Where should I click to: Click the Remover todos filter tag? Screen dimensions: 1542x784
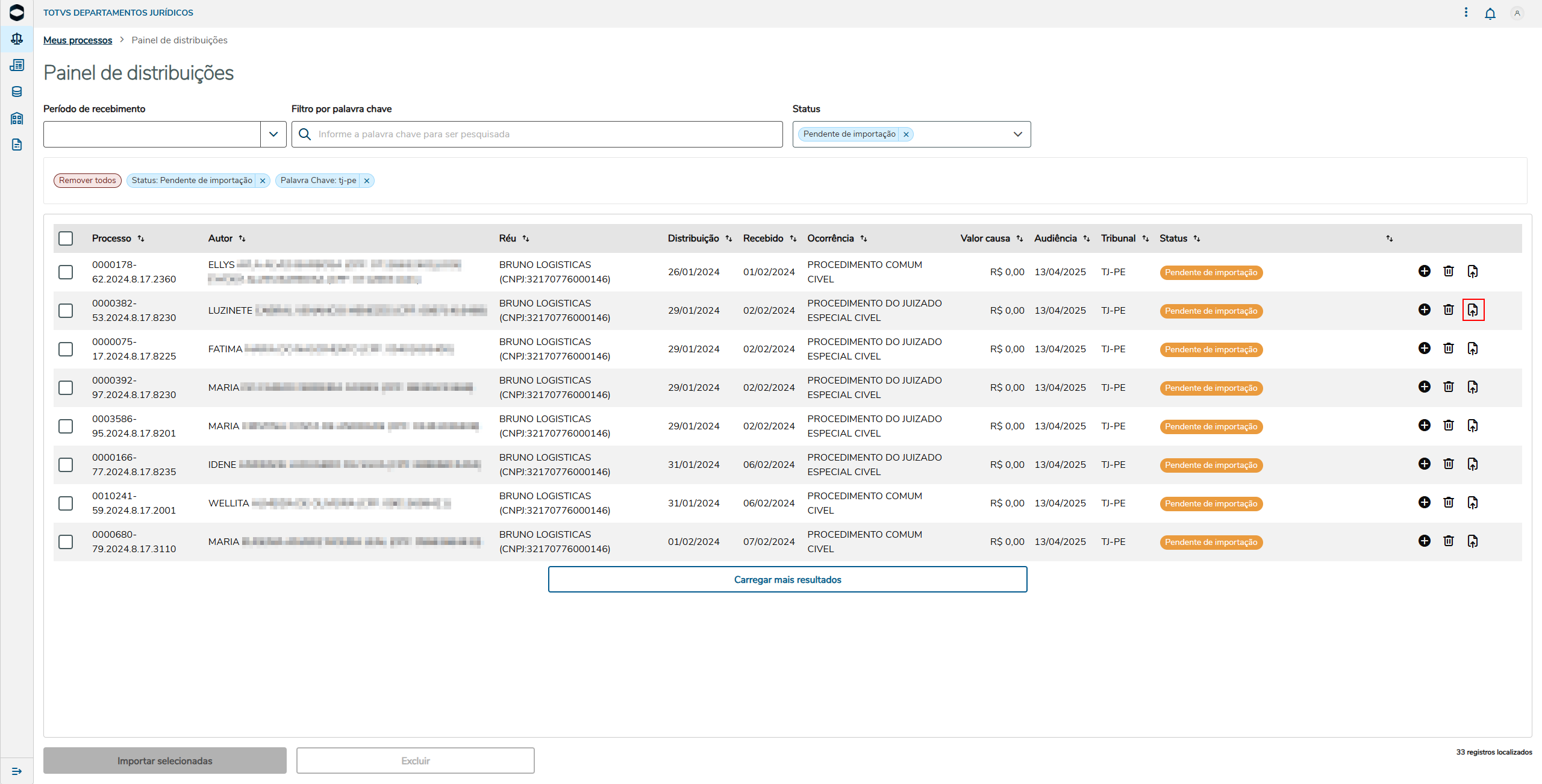pos(87,181)
